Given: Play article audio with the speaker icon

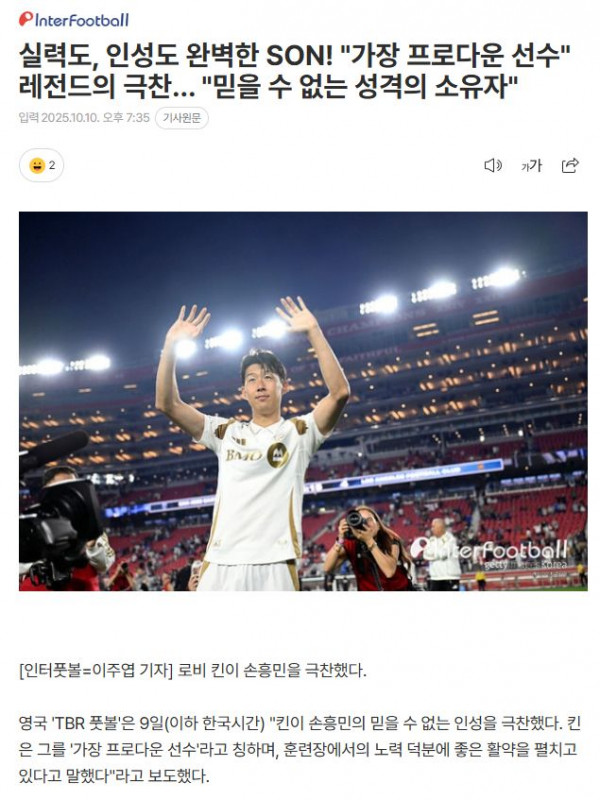Looking at the screenshot, I should point(492,165).
